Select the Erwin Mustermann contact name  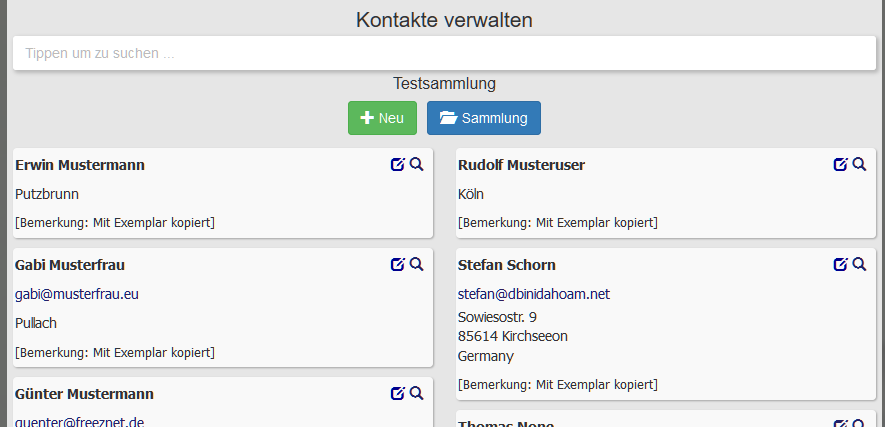pyautogui.click(x=81, y=165)
